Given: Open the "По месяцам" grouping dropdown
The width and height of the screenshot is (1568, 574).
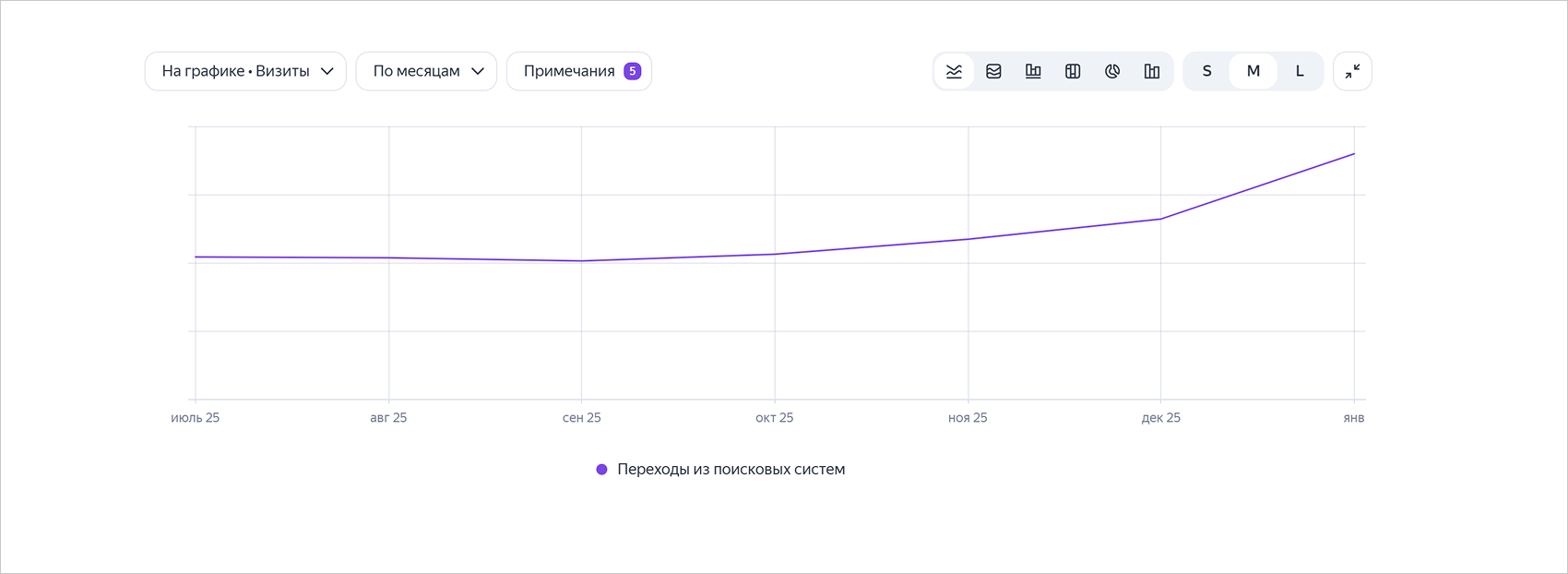Looking at the screenshot, I should click(x=426, y=71).
